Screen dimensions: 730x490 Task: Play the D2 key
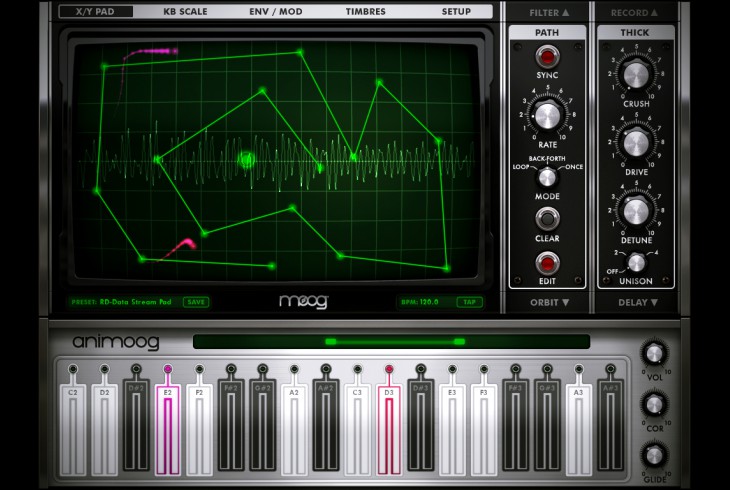point(105,429)
